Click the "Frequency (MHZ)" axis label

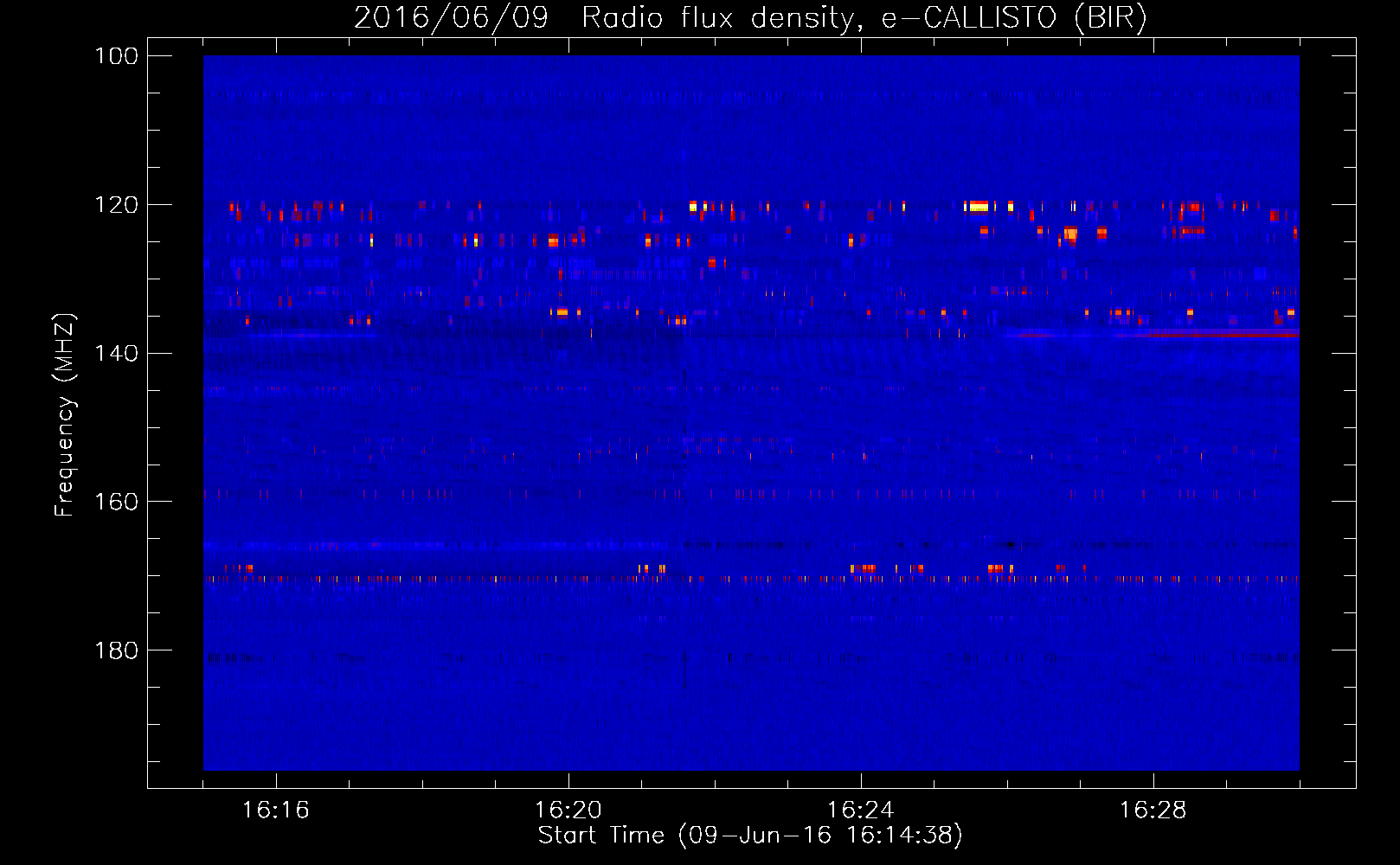click(65, 415)
